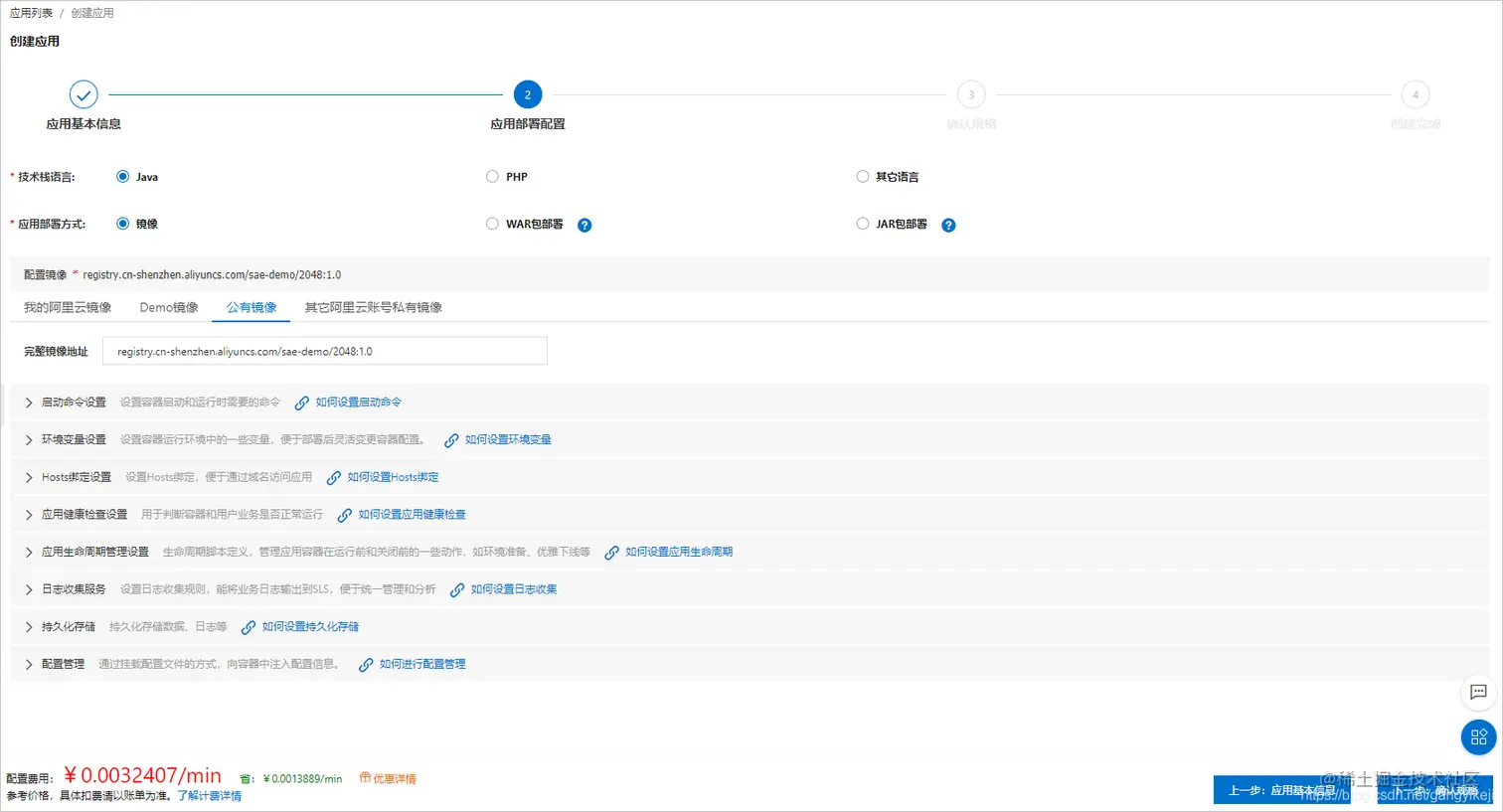Image resolution: width=1503 pixels, height=812 pixels.
Task: Open 如何设置Hosts绑定 help link
Action: pos(393,477)
